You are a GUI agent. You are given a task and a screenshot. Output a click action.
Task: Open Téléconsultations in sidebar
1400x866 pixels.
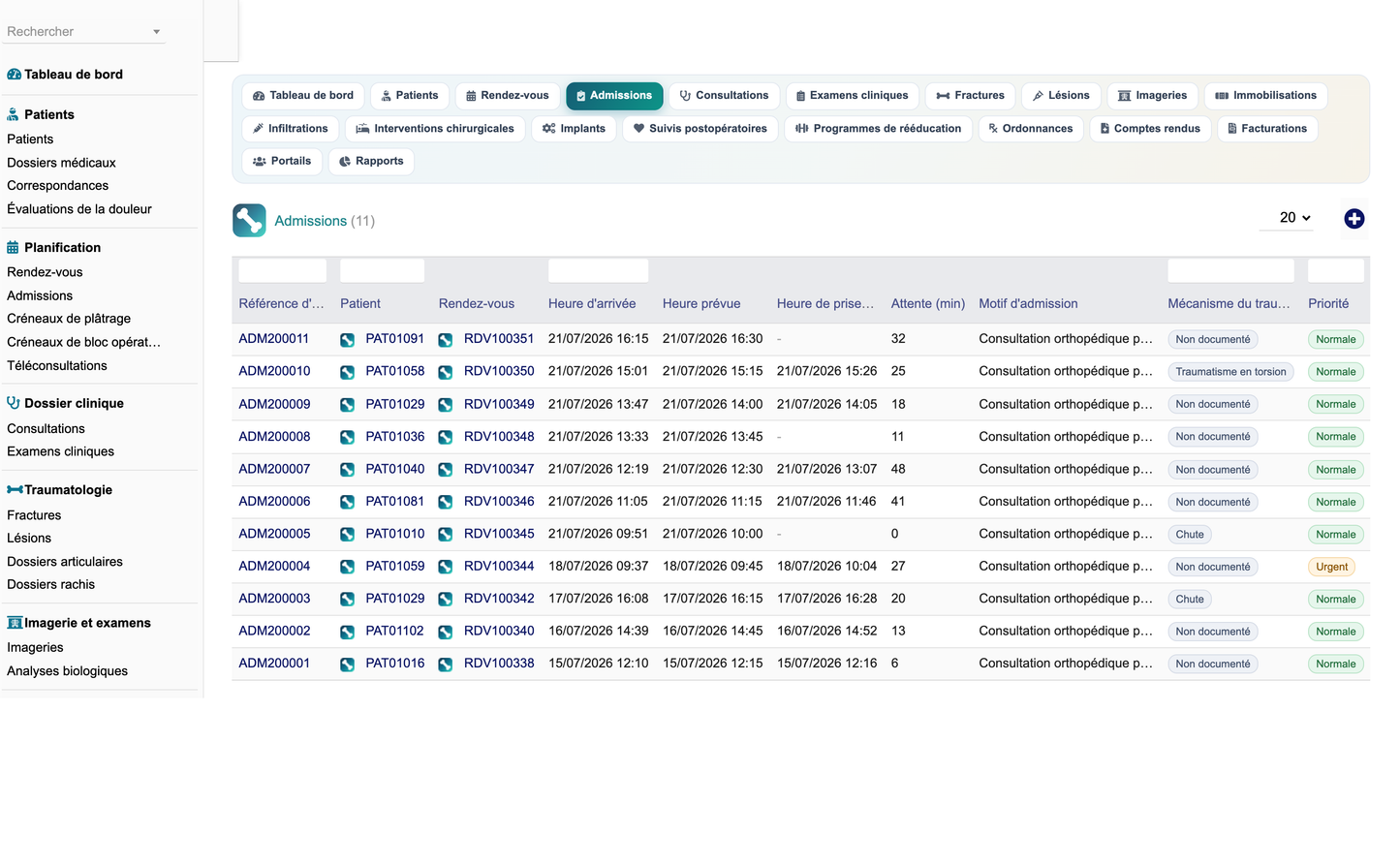click(x=57, y=366)
